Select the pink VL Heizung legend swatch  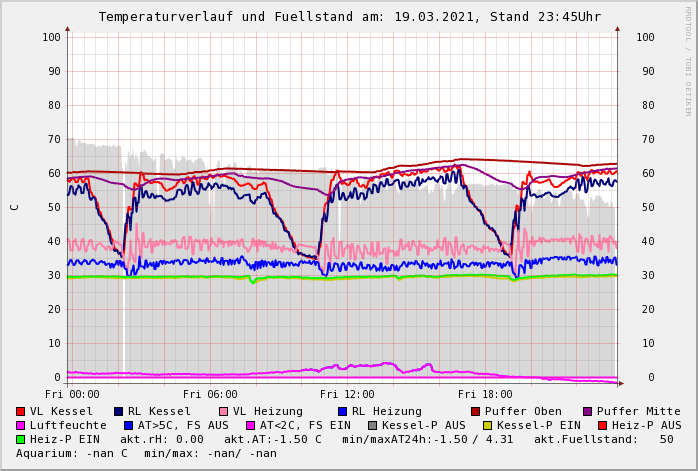click(x=224, y=412)
